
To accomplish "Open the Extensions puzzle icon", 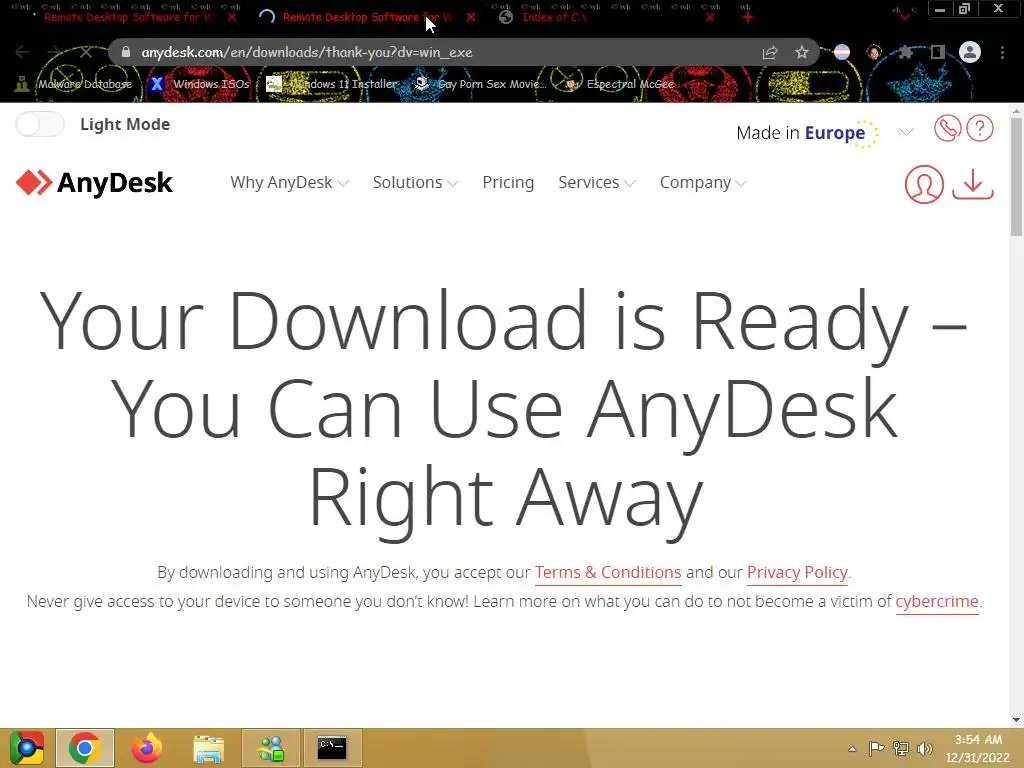I will [905, 52].
